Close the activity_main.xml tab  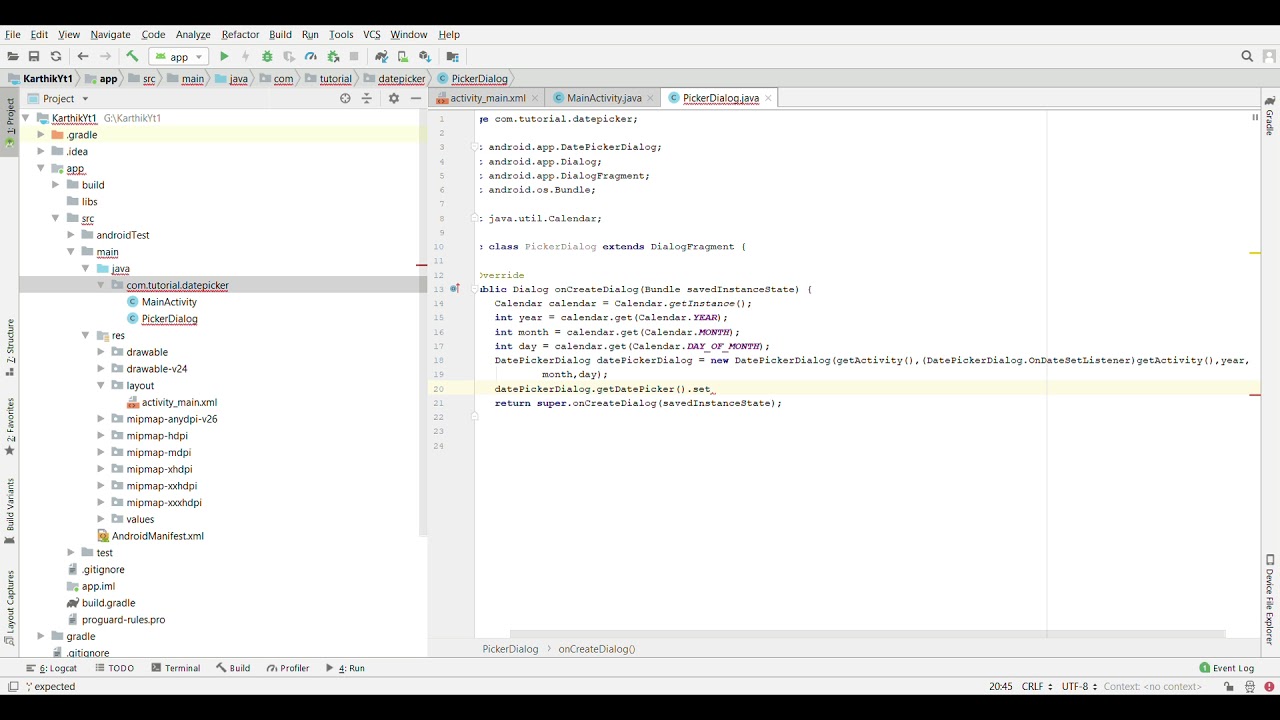535,98
